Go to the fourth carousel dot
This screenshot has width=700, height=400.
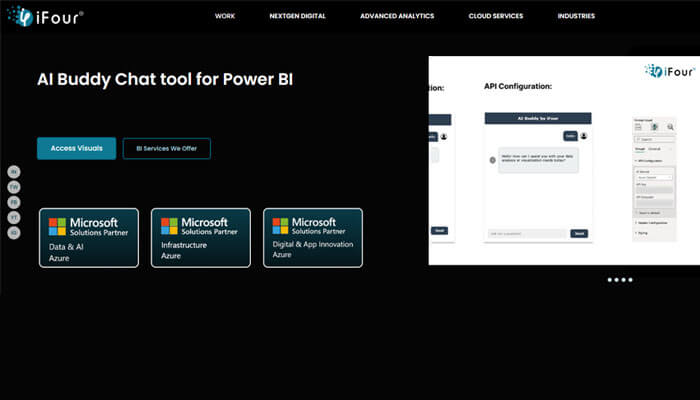630,280
